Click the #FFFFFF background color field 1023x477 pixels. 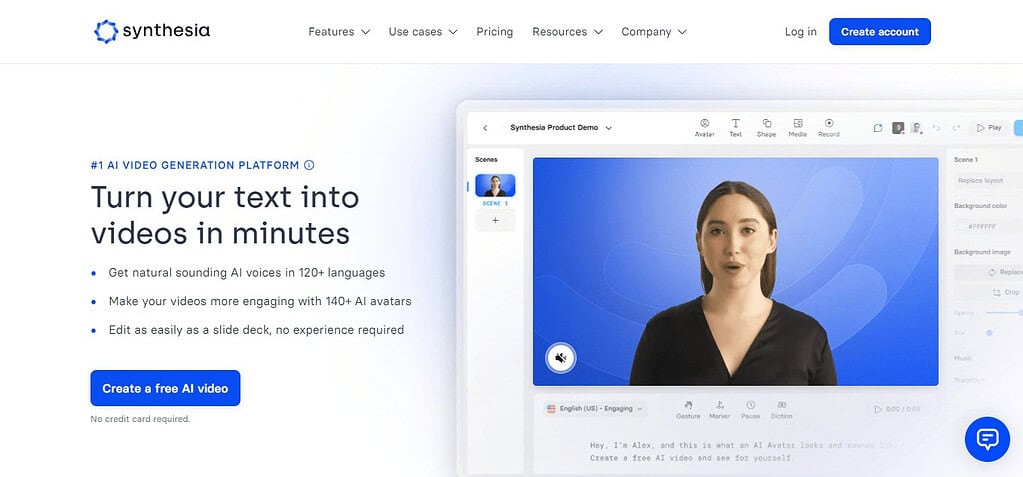[988, 226]
